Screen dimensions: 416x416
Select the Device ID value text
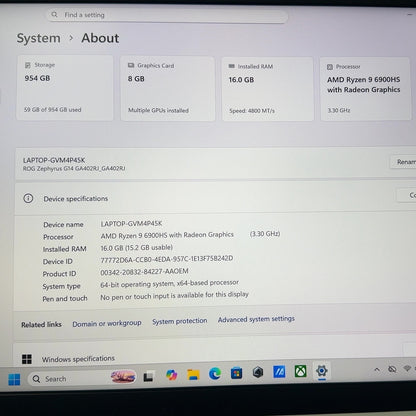point(167,259)
